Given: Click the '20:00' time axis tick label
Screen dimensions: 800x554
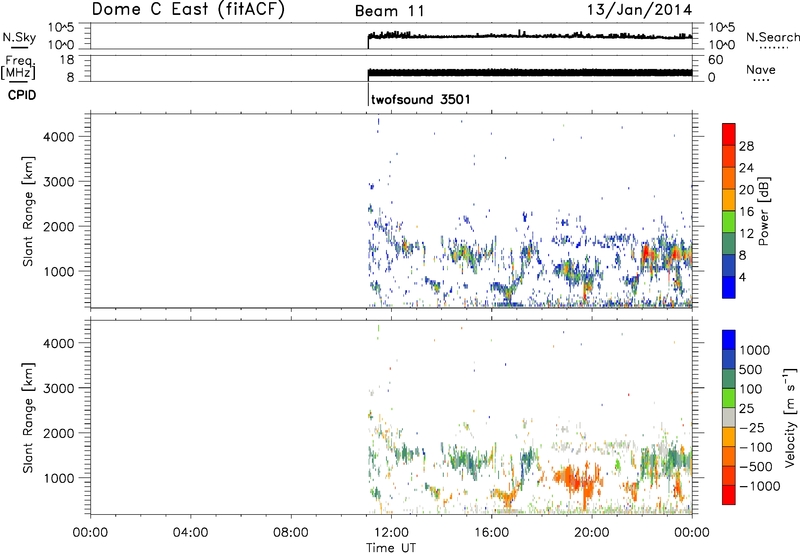Looking at the screenshot, I should coord(592,533).
